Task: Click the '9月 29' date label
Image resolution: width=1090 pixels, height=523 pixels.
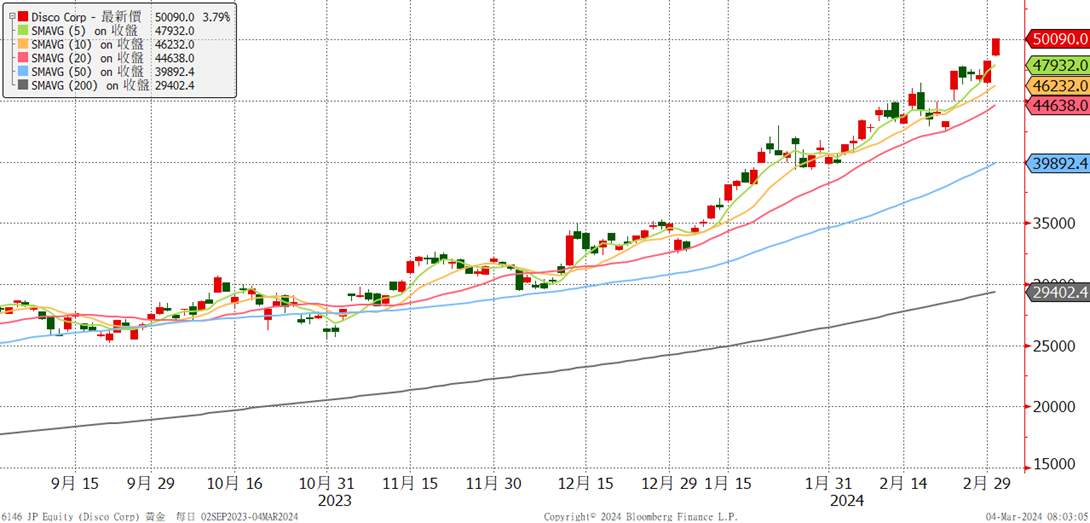Action: coord(152,482)
